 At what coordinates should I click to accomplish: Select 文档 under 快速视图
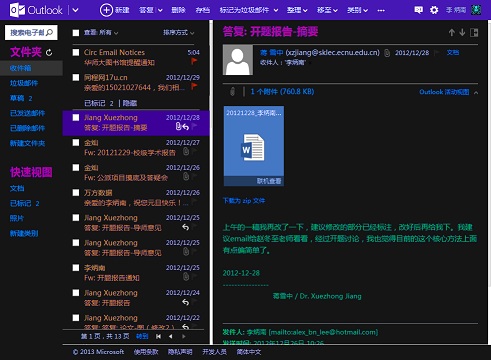(x=17, y=188)
